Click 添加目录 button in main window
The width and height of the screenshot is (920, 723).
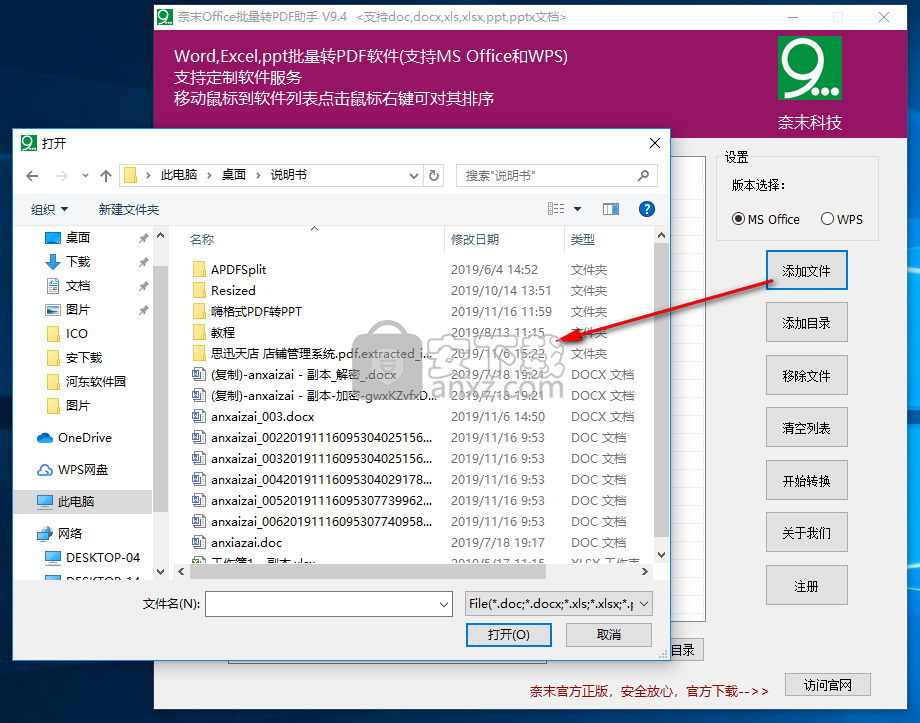point(806,323)
